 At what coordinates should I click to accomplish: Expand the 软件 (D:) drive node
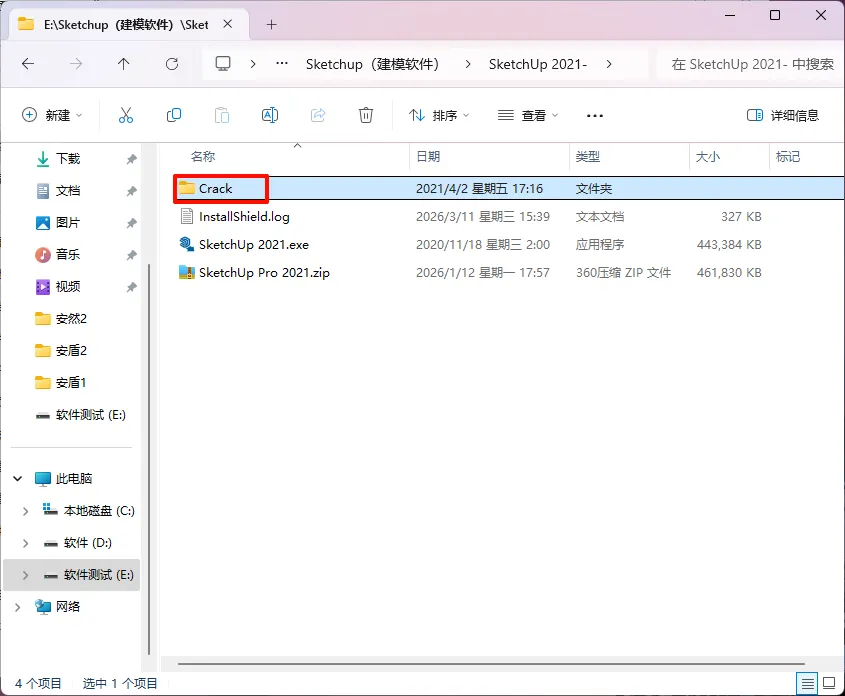[25, 543]
